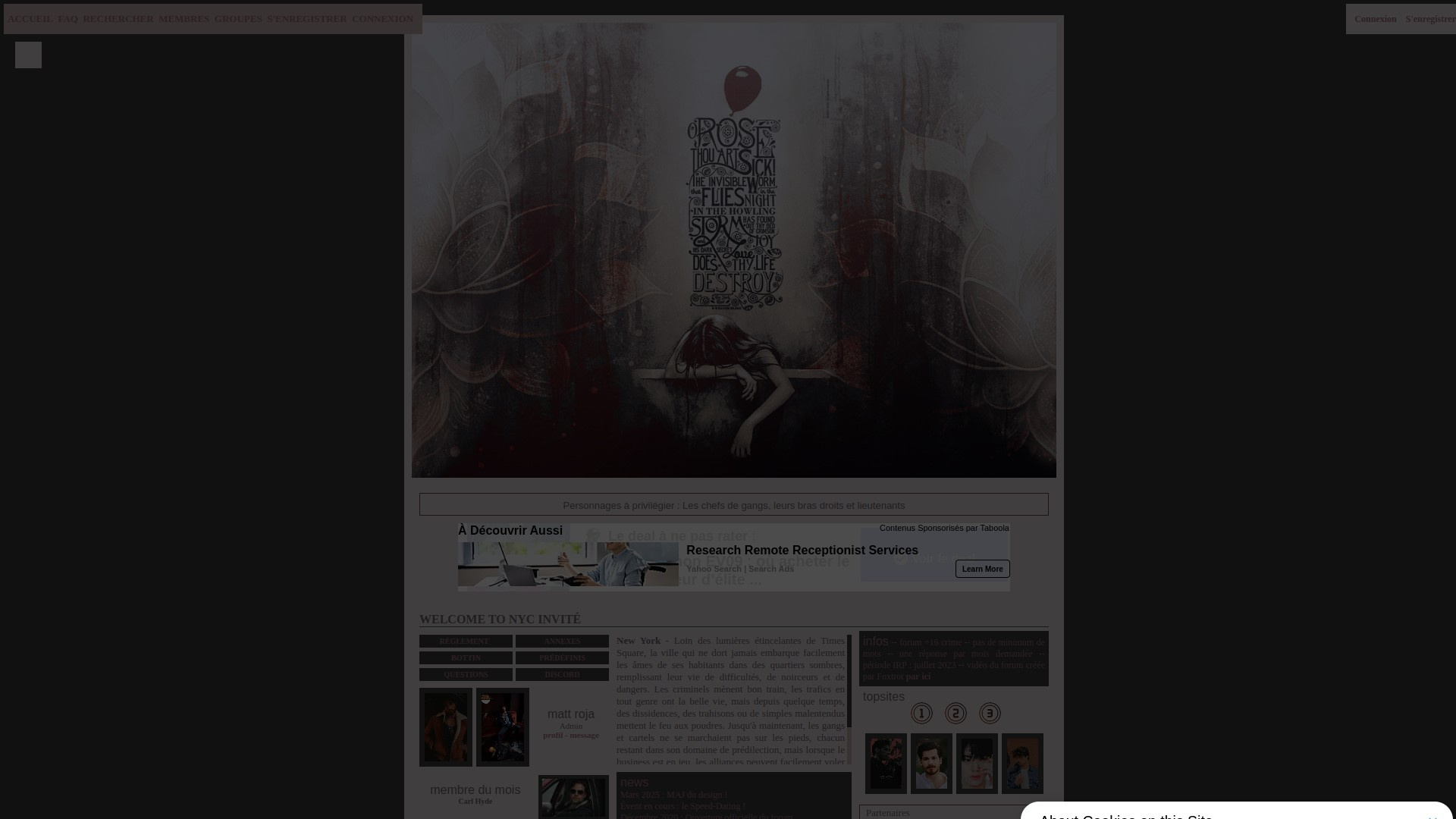The width and height of the screenshot is (1456, 819).
Task: Open the RÈGLEMENT button
Action: (x=466, y=642)
